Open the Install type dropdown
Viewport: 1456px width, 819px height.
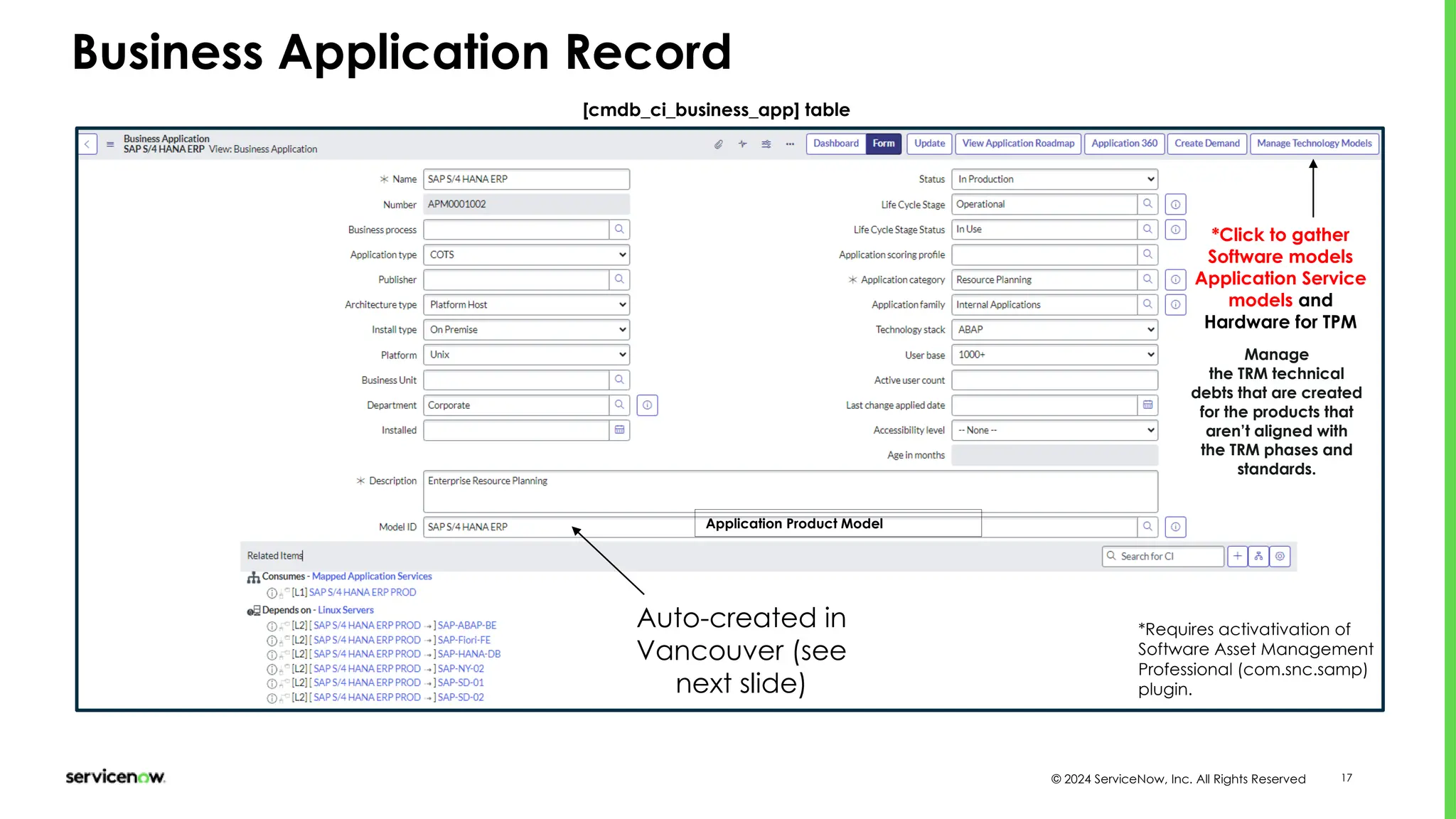(x=527, y=330)
